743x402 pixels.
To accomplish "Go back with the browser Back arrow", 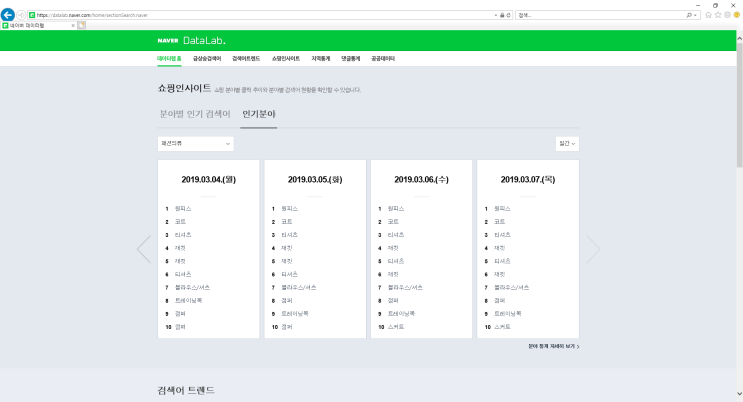I will [8, 15].
